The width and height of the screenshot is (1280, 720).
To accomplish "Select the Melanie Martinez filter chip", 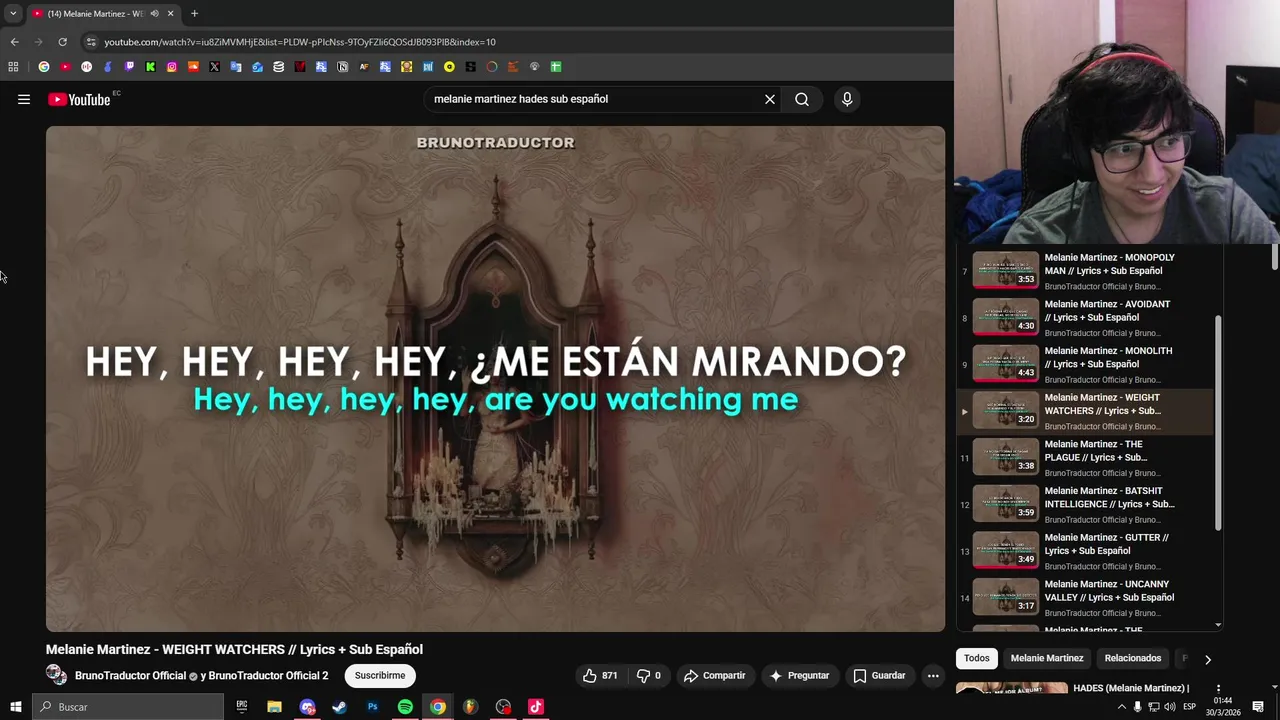I will tap(1047, 658).
